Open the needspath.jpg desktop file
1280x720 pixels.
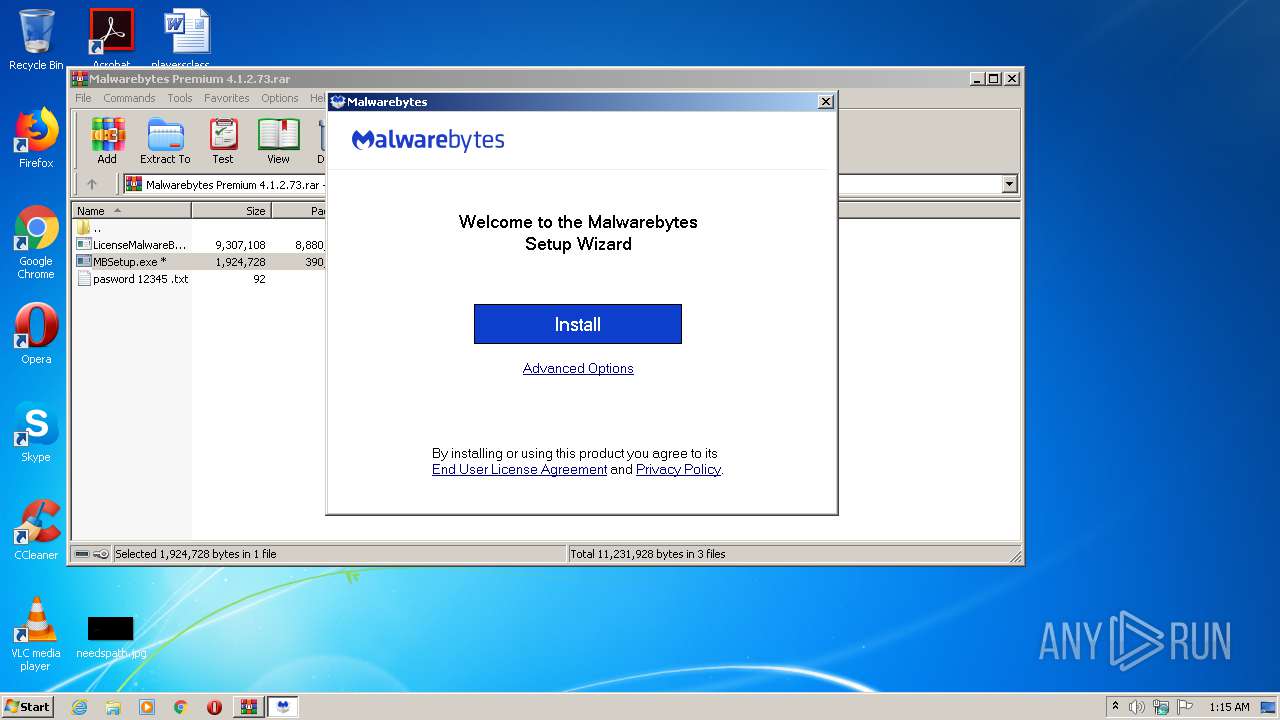point(111,637)
